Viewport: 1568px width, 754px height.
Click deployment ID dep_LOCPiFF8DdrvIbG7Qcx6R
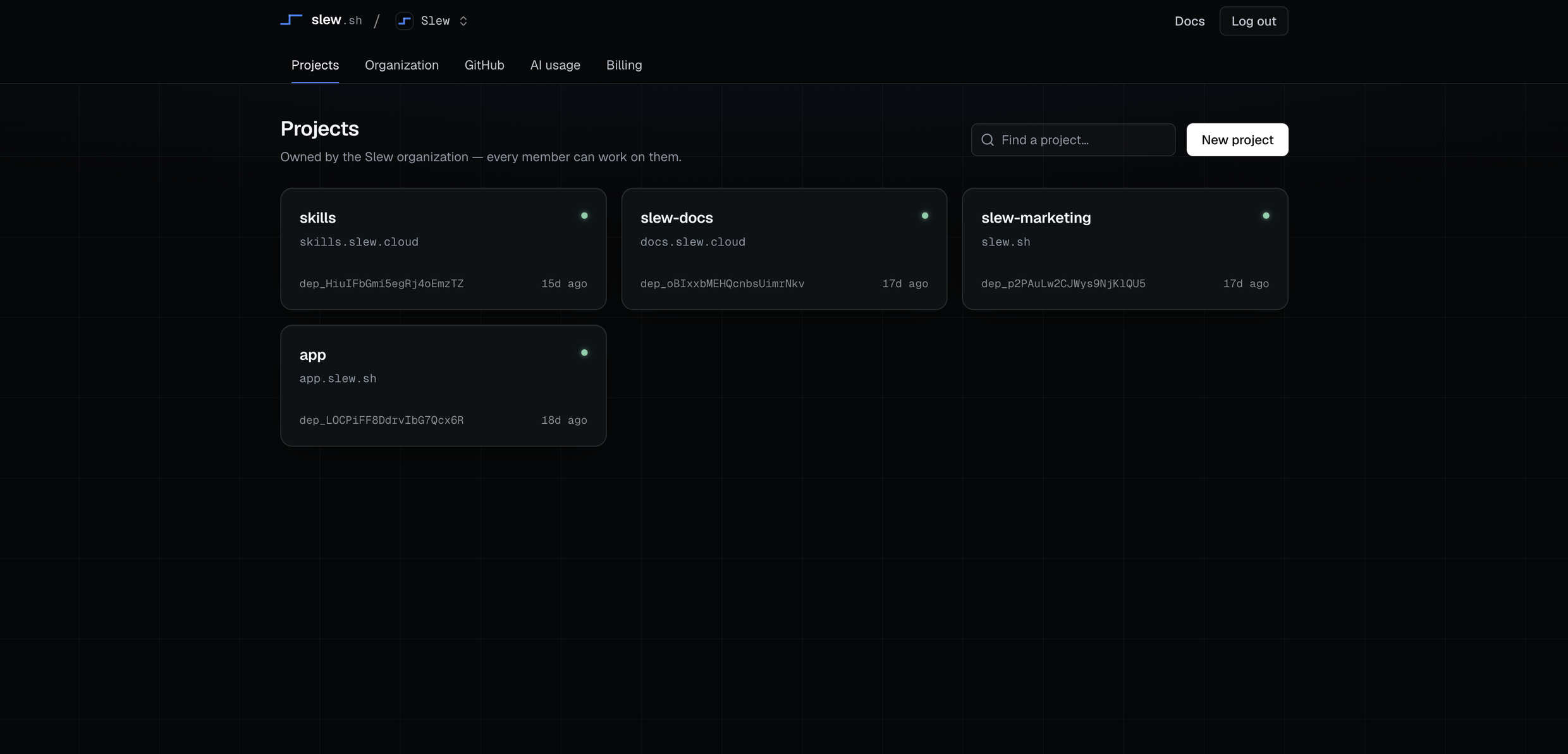[x=381, y=421]
